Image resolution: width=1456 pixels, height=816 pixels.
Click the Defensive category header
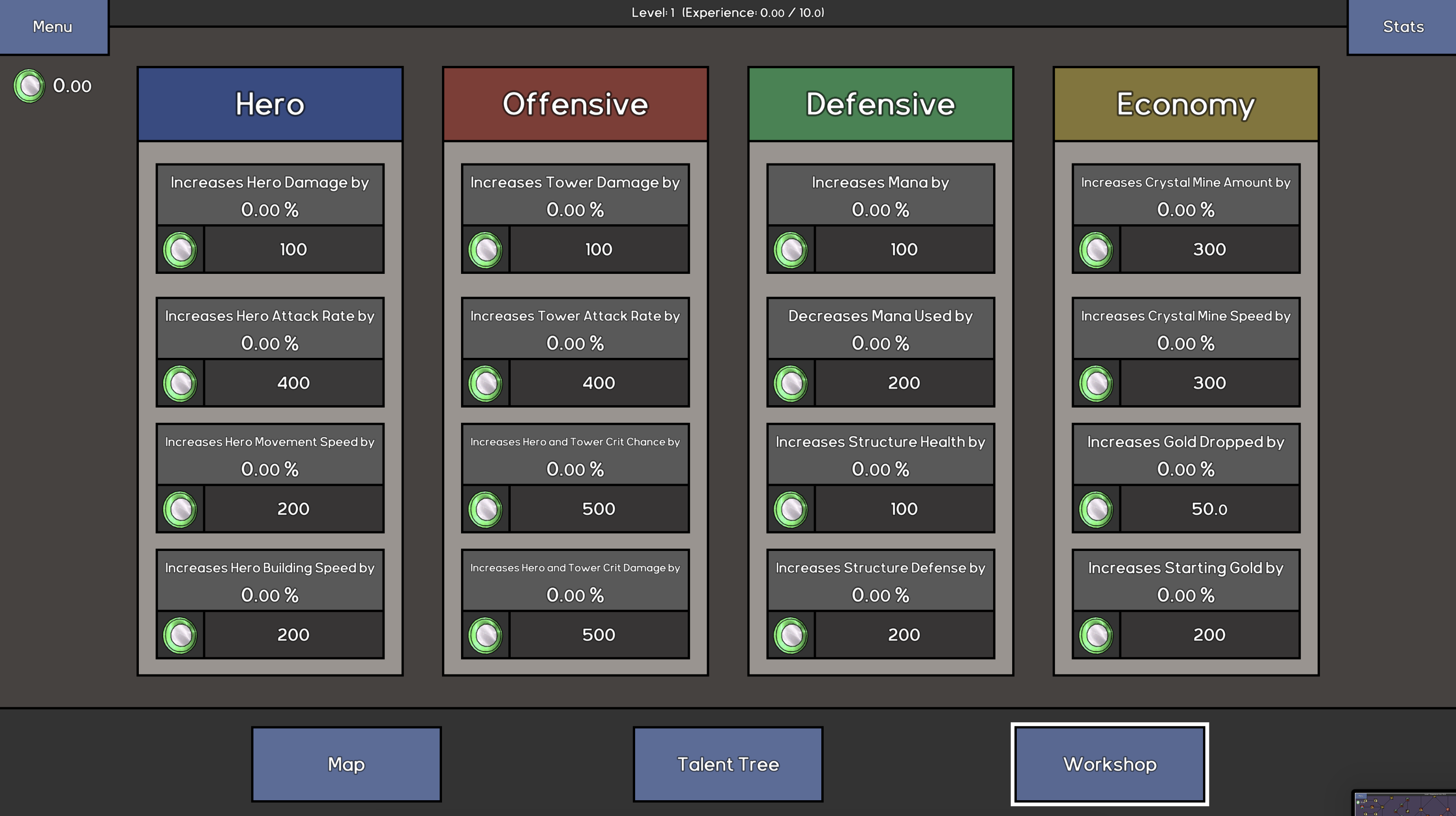[x=881, y=104]
